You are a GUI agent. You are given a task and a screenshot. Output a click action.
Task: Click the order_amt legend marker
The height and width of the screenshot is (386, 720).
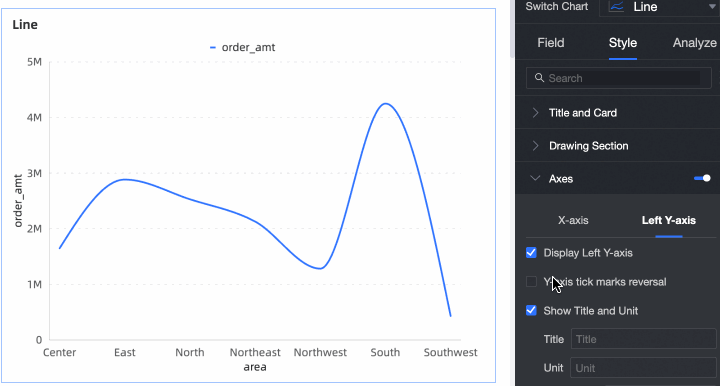[x=213, y=47]
